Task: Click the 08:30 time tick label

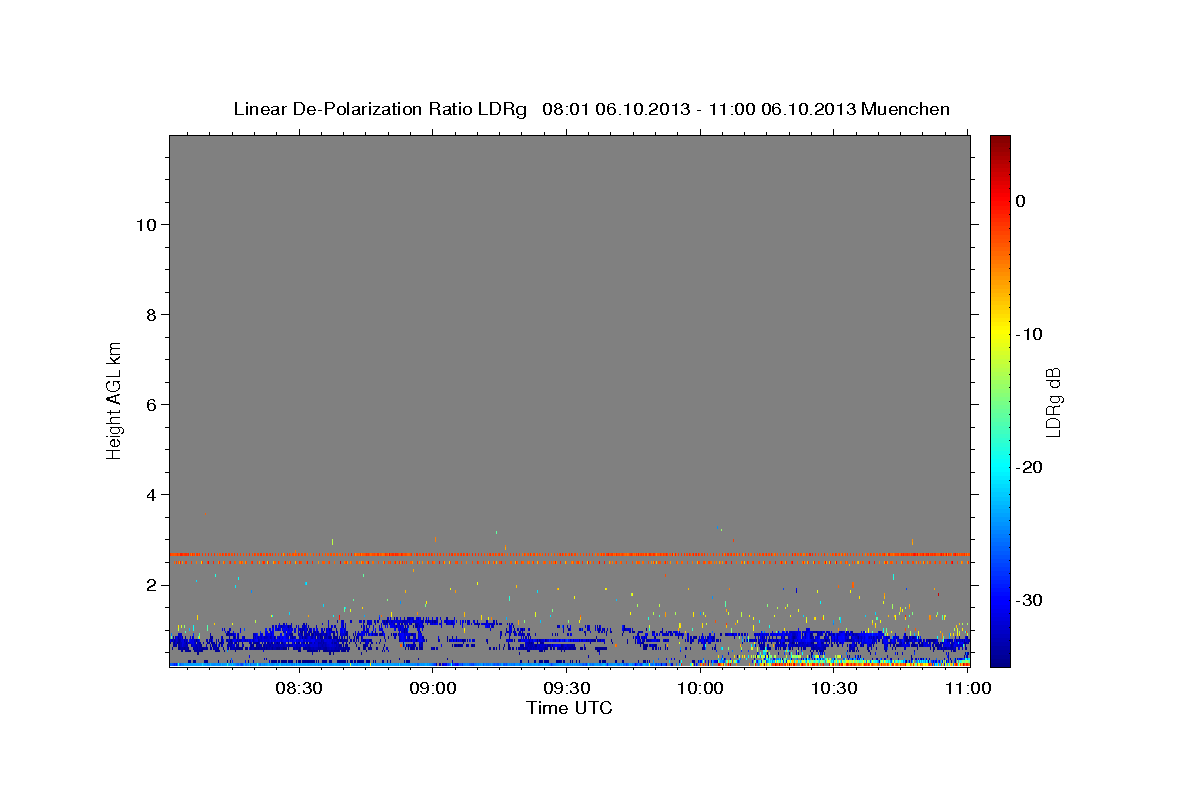Action: tap(299, 688)
